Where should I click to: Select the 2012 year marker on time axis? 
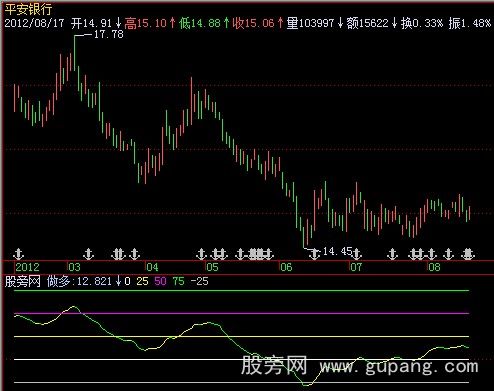click(27, 267)
